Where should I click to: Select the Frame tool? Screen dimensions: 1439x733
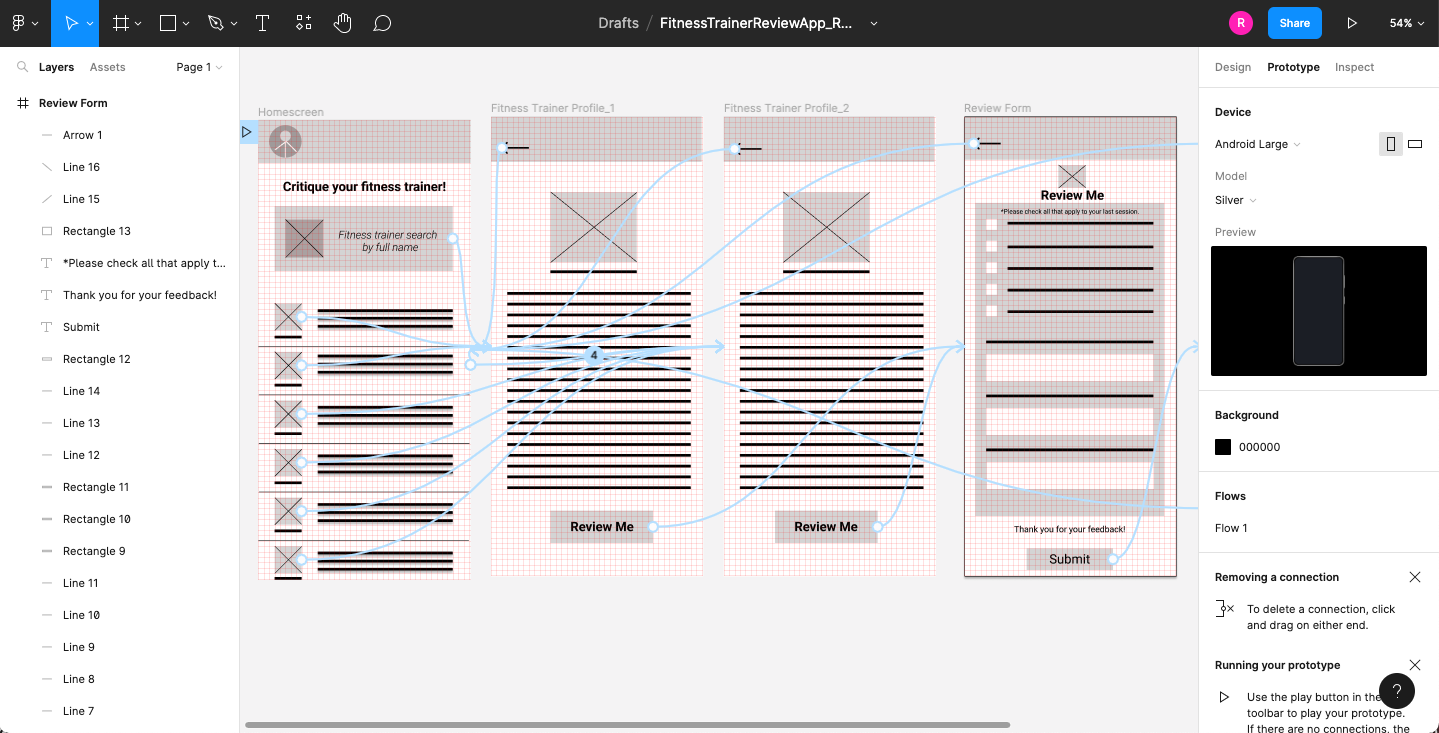point(121,23)
